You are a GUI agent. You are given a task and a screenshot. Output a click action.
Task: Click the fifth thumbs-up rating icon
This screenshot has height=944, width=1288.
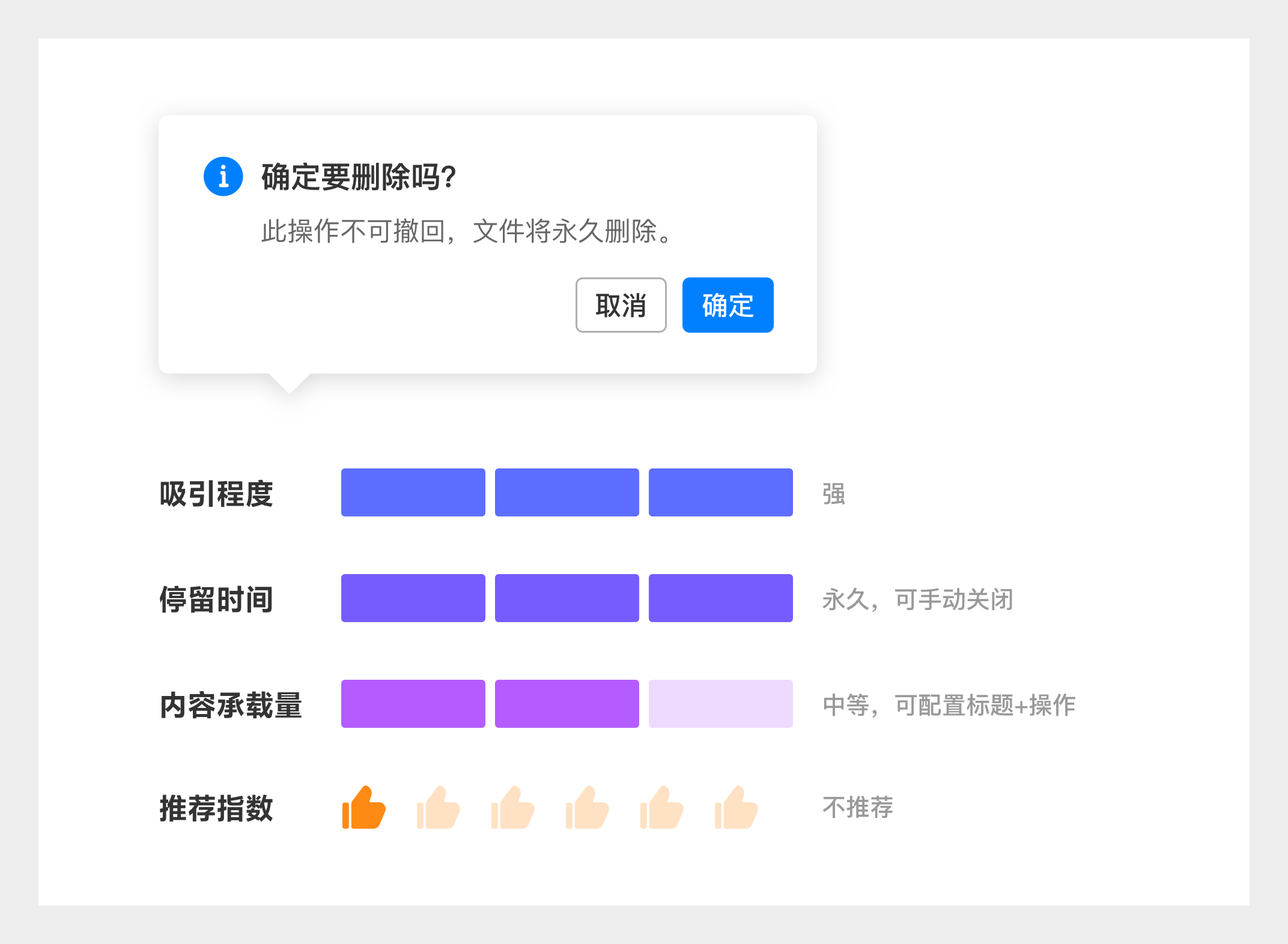[x=662, y=808]
